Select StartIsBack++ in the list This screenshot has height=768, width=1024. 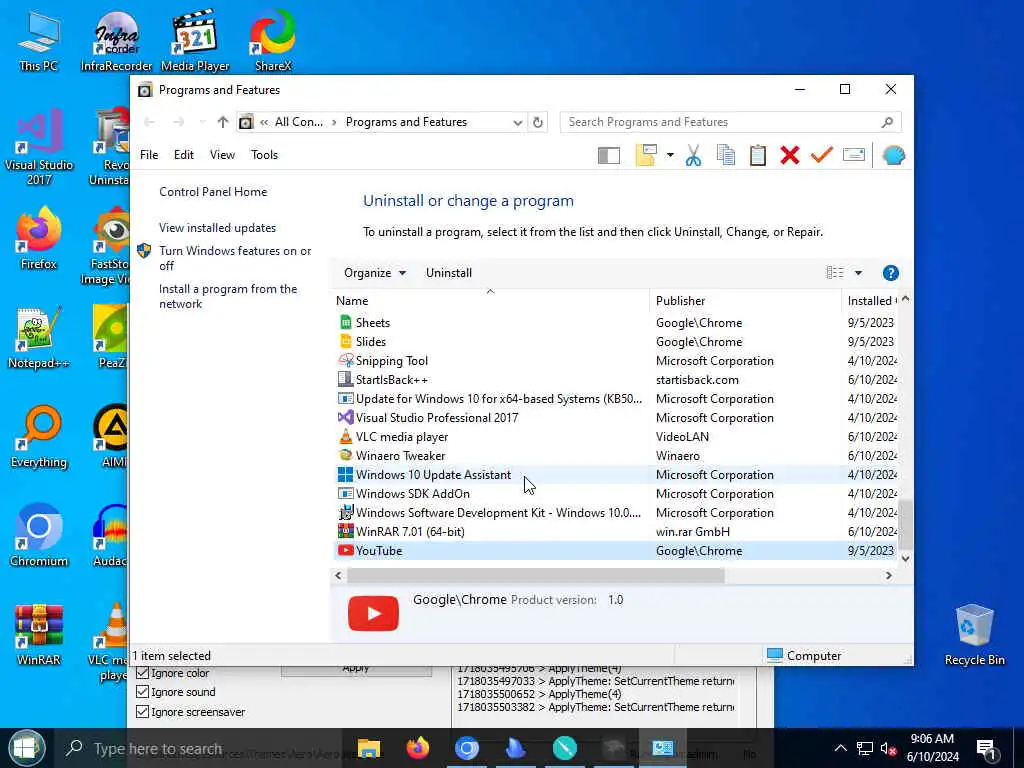pyautogui.click(x=615, y=379)
